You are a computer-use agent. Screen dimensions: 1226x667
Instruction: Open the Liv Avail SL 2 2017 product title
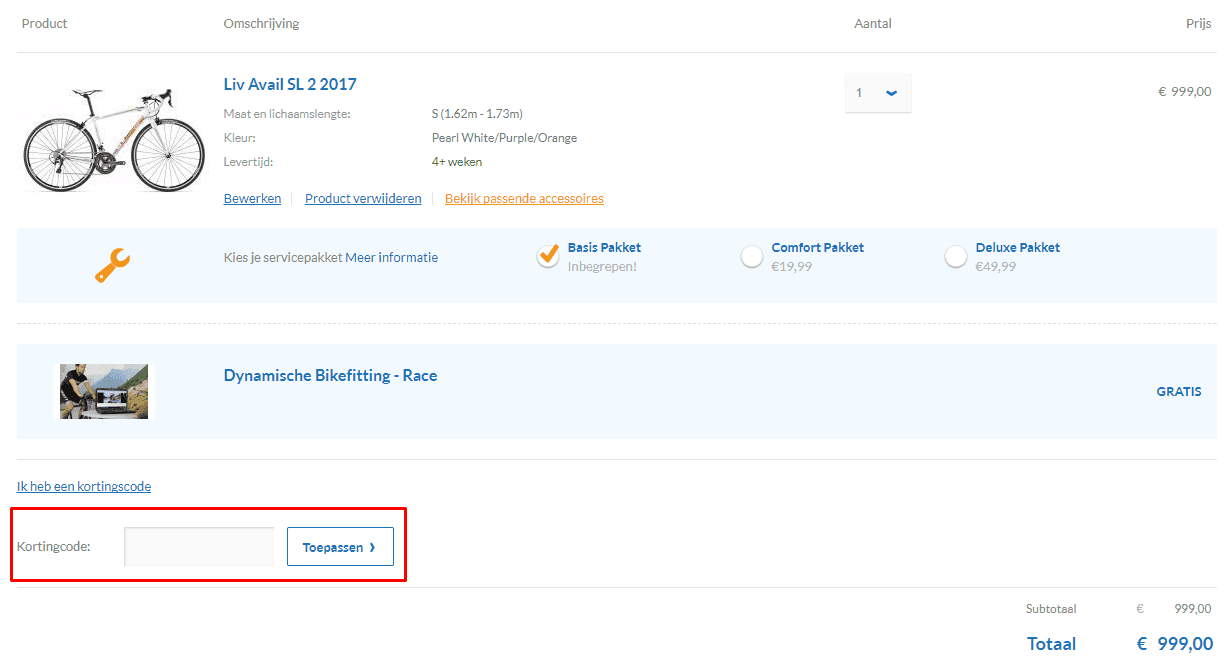point(290,84)
